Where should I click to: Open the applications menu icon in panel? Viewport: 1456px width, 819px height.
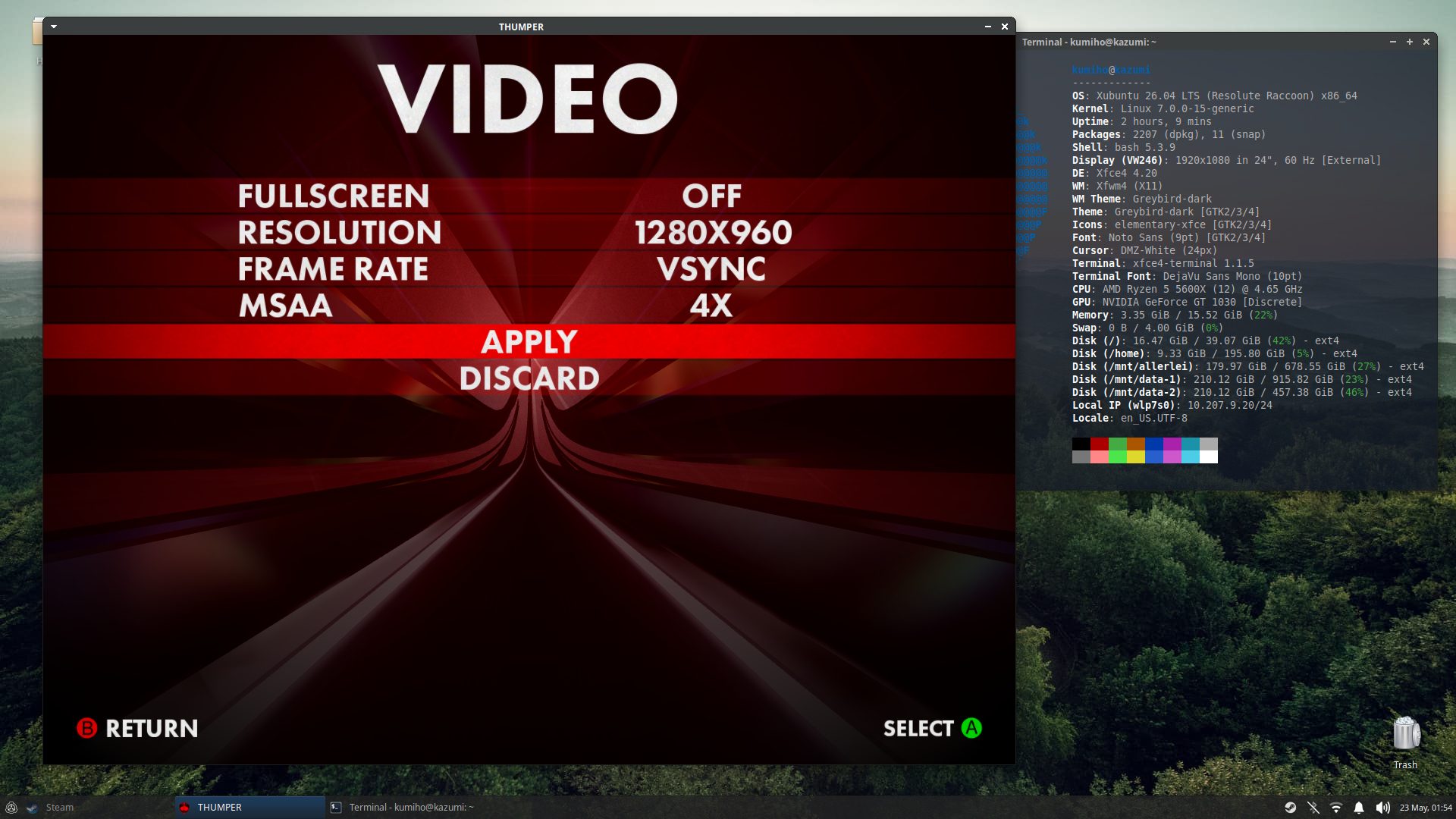pyautogui.click(x=11, y=808)
